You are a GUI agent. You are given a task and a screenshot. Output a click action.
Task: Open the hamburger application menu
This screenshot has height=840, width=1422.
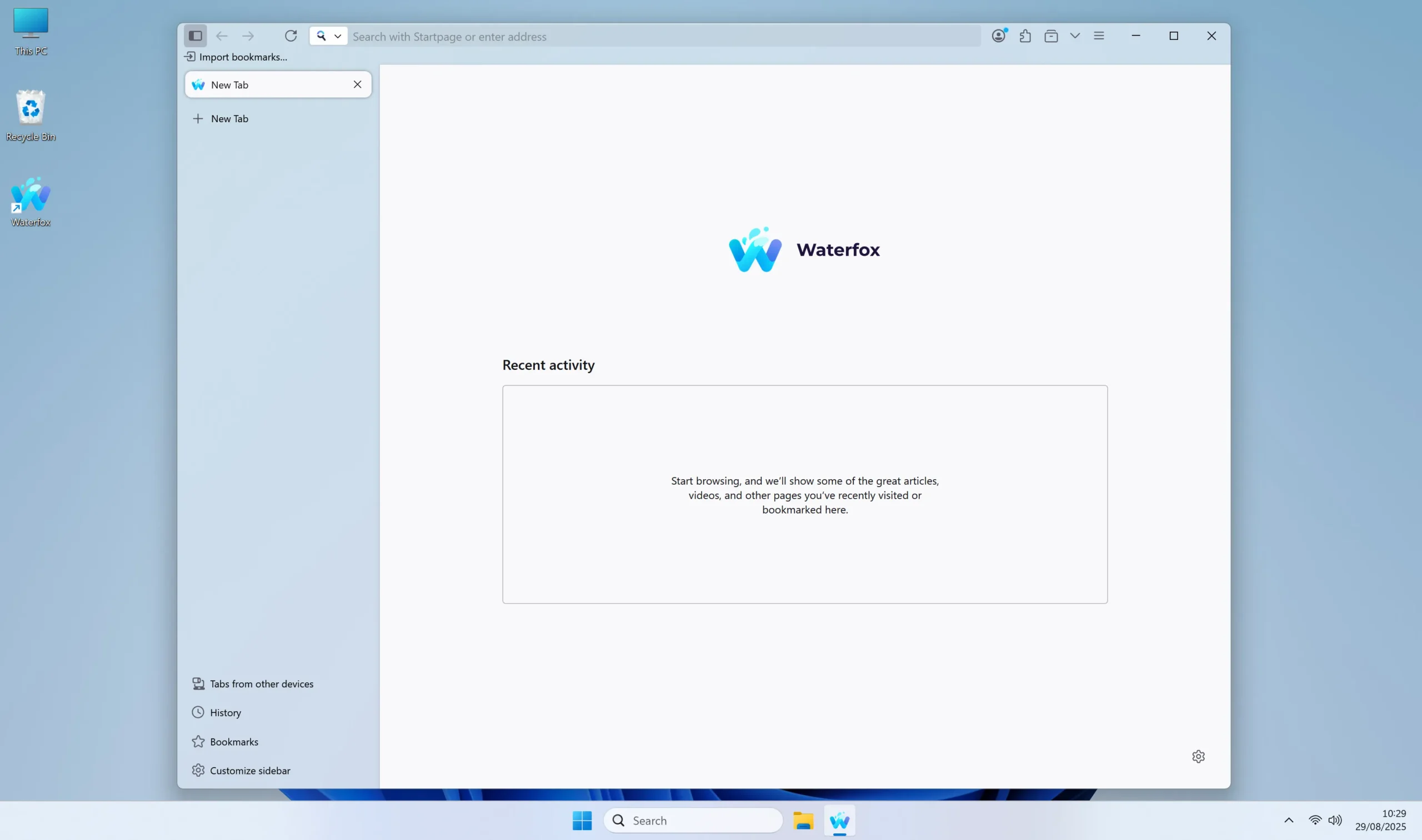pos(1099,36)
